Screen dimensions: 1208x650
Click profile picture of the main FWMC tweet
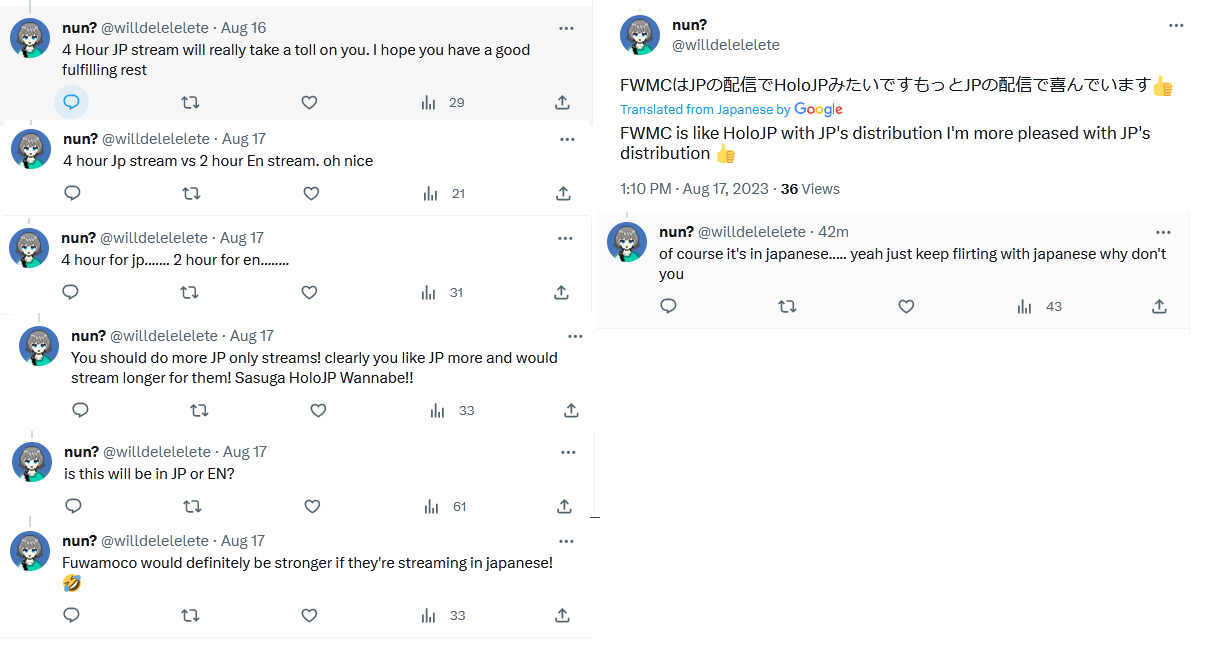(x=640, y=35)
